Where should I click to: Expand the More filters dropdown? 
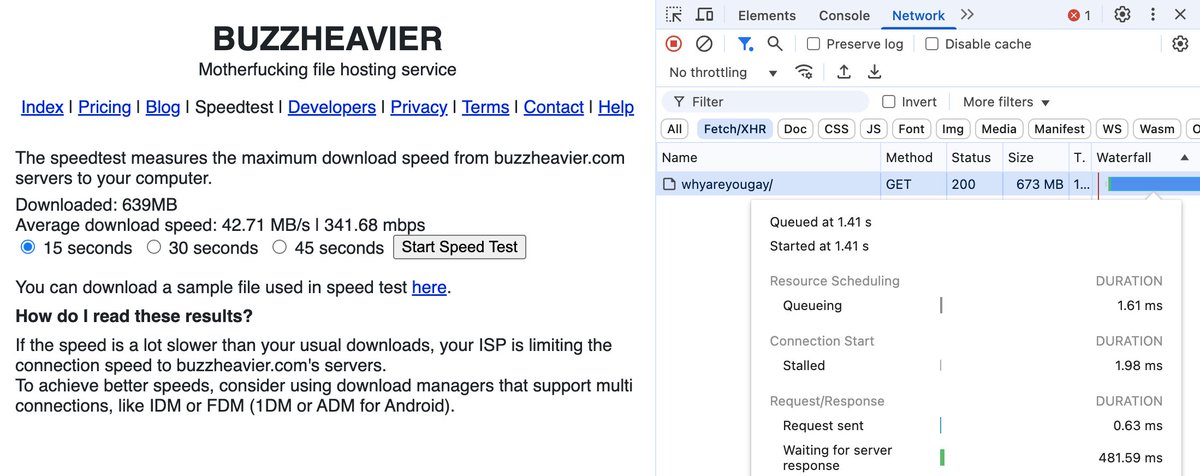point(1006,102)
